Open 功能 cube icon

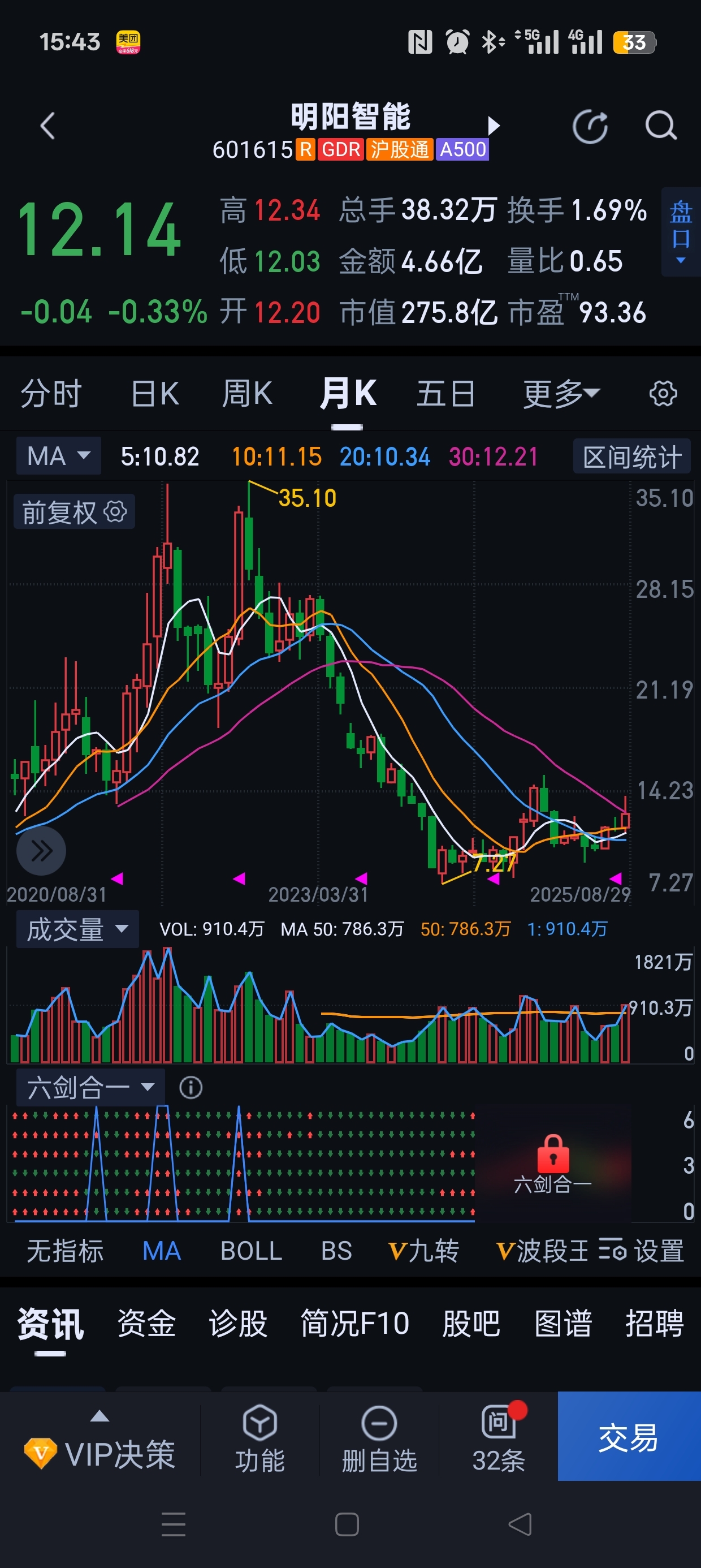[260, 1423]
